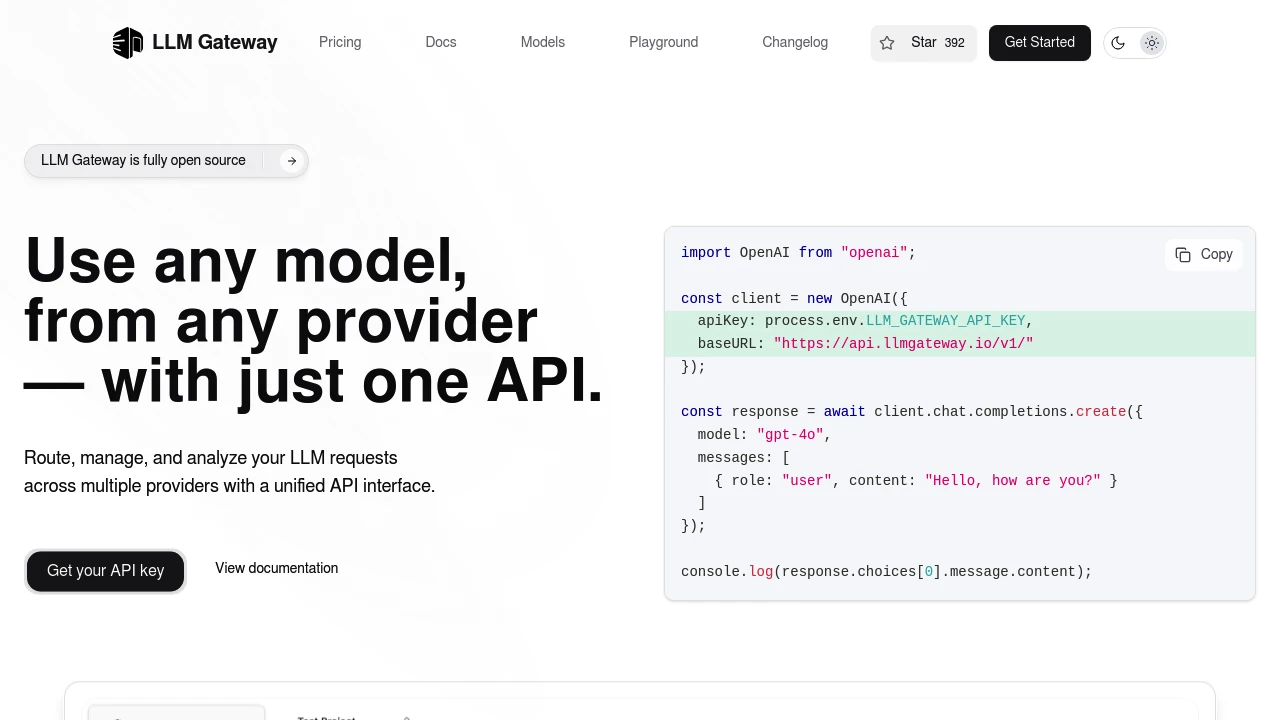1280x720 pixels.
Task: Copy the code snippet
Action: (x=1204, y=255)
